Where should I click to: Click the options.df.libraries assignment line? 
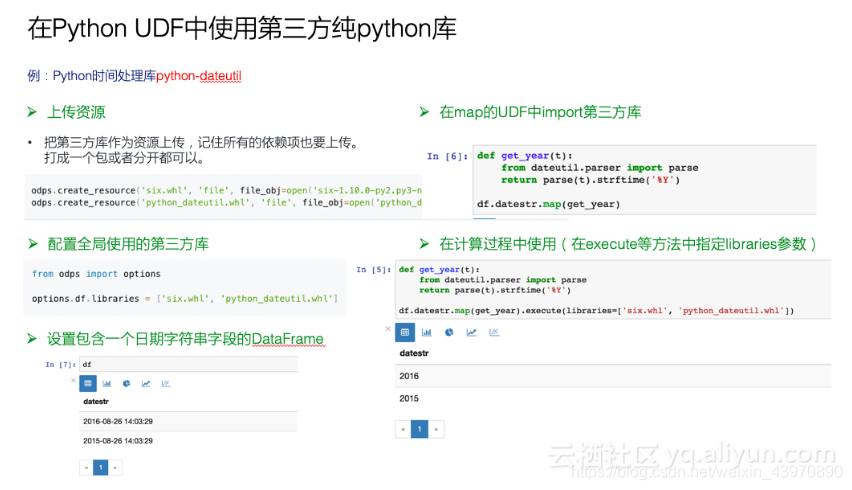pos(185,299)
